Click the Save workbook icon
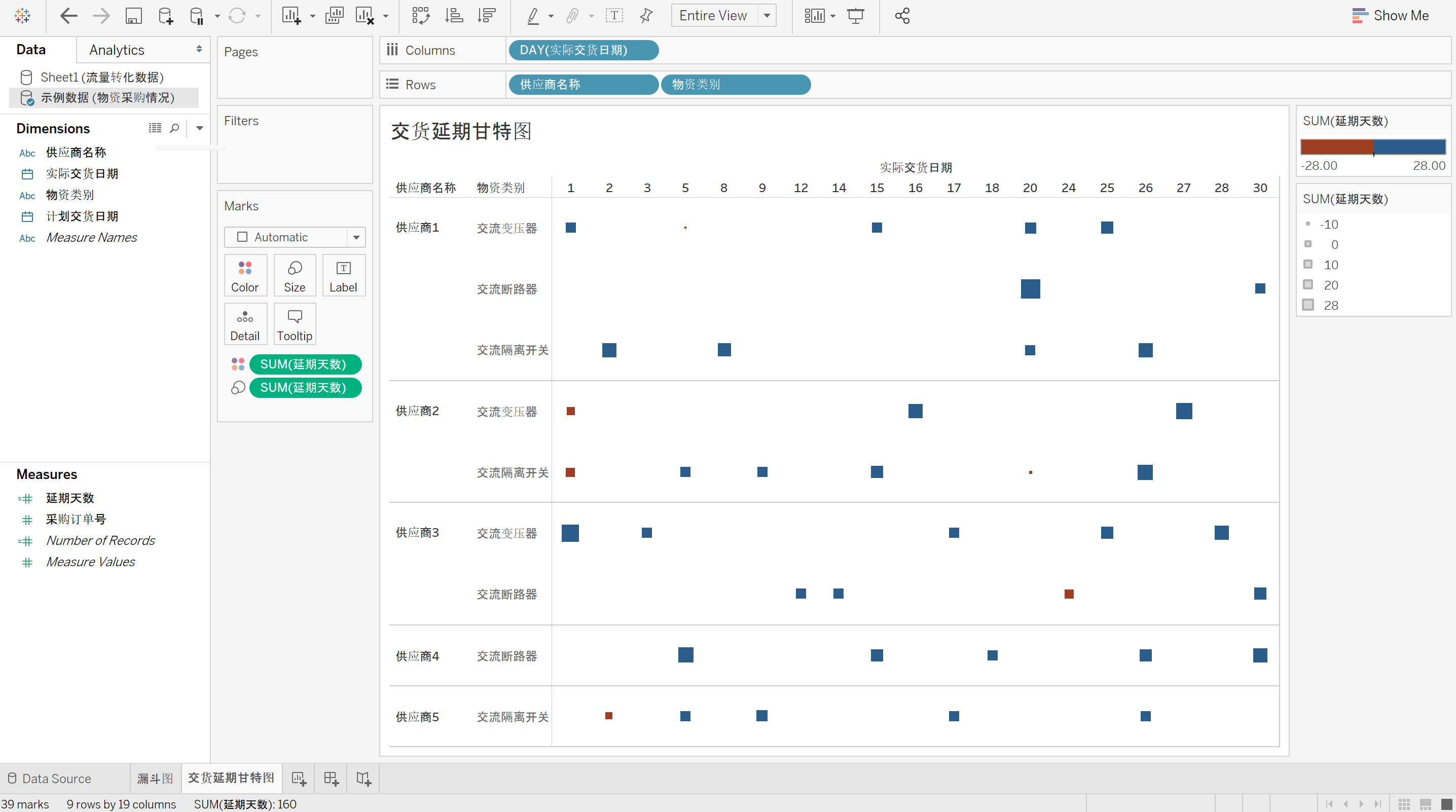Image resolution: width=1456 pixels, height=812 pixels. [x=133, y=16]
